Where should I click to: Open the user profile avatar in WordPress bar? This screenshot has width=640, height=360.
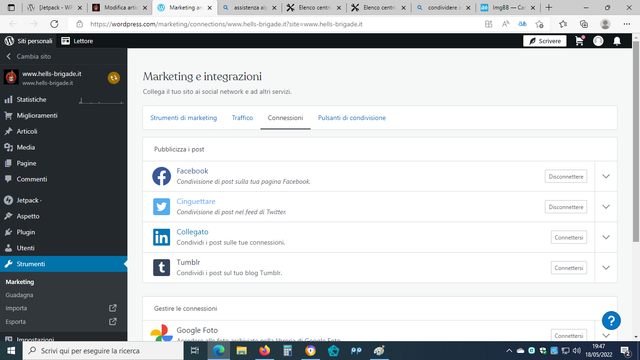(x=598, y=41)
